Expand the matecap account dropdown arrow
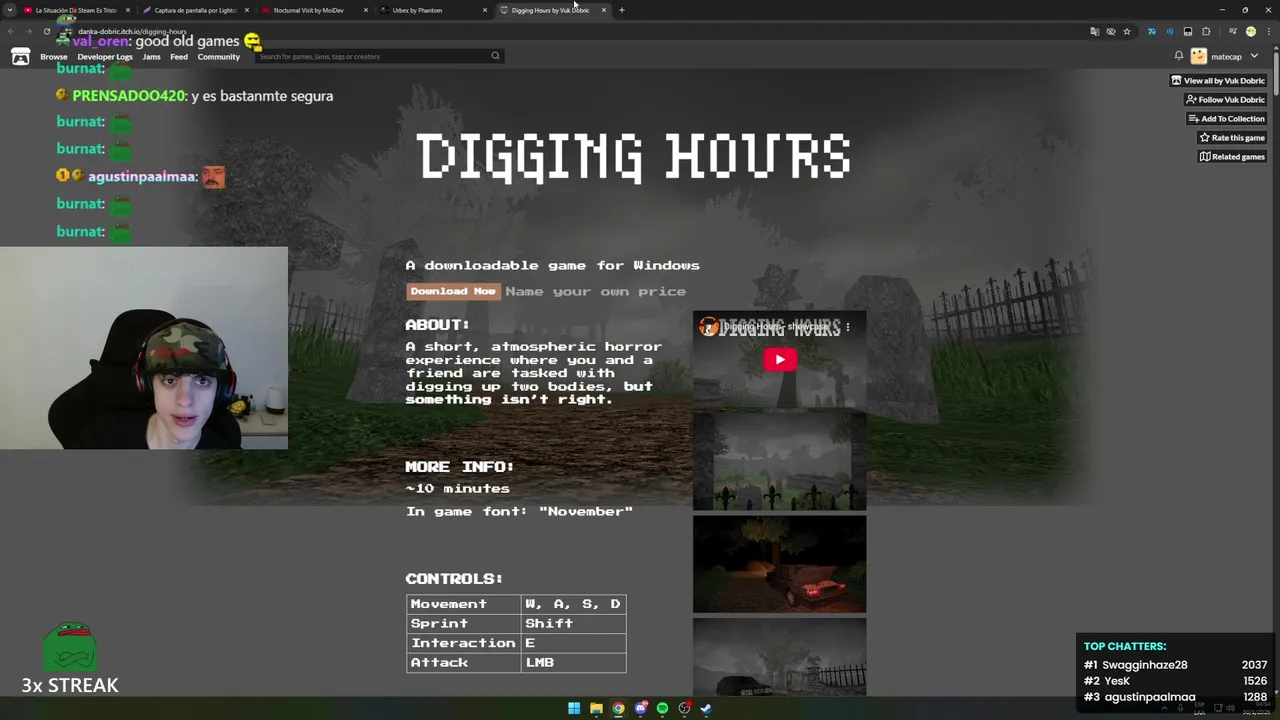Screen dimensions: 1280x720 1254,56
